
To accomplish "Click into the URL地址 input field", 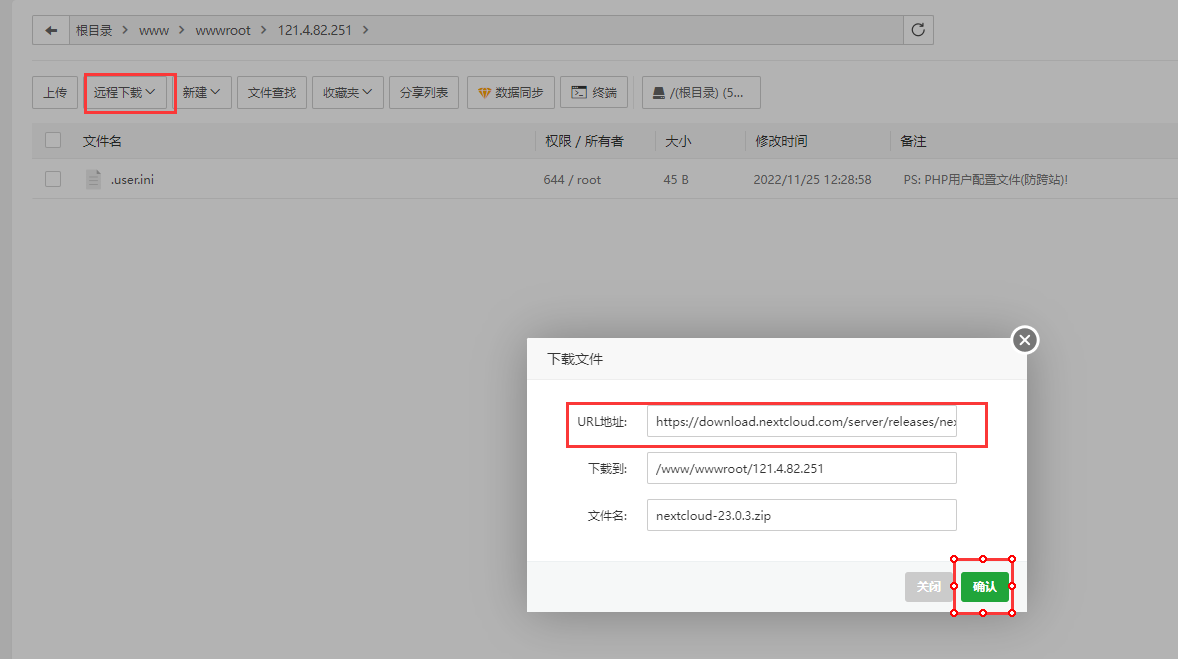I will coord(802,422).
